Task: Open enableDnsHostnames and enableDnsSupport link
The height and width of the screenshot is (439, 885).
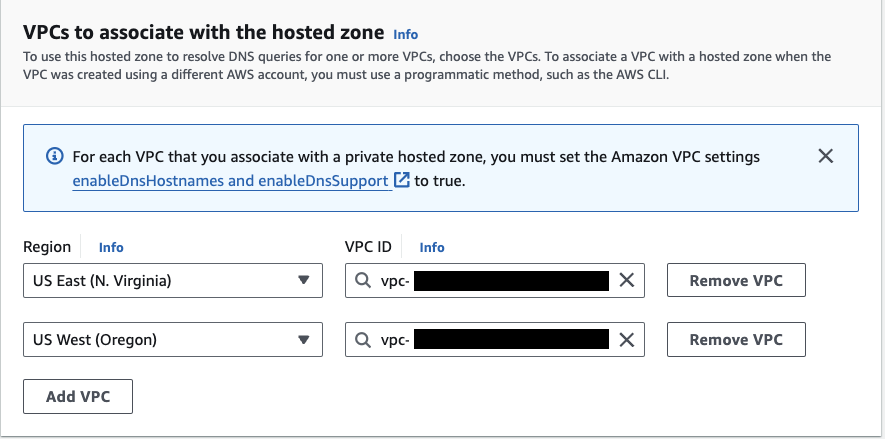Action: 230,181
